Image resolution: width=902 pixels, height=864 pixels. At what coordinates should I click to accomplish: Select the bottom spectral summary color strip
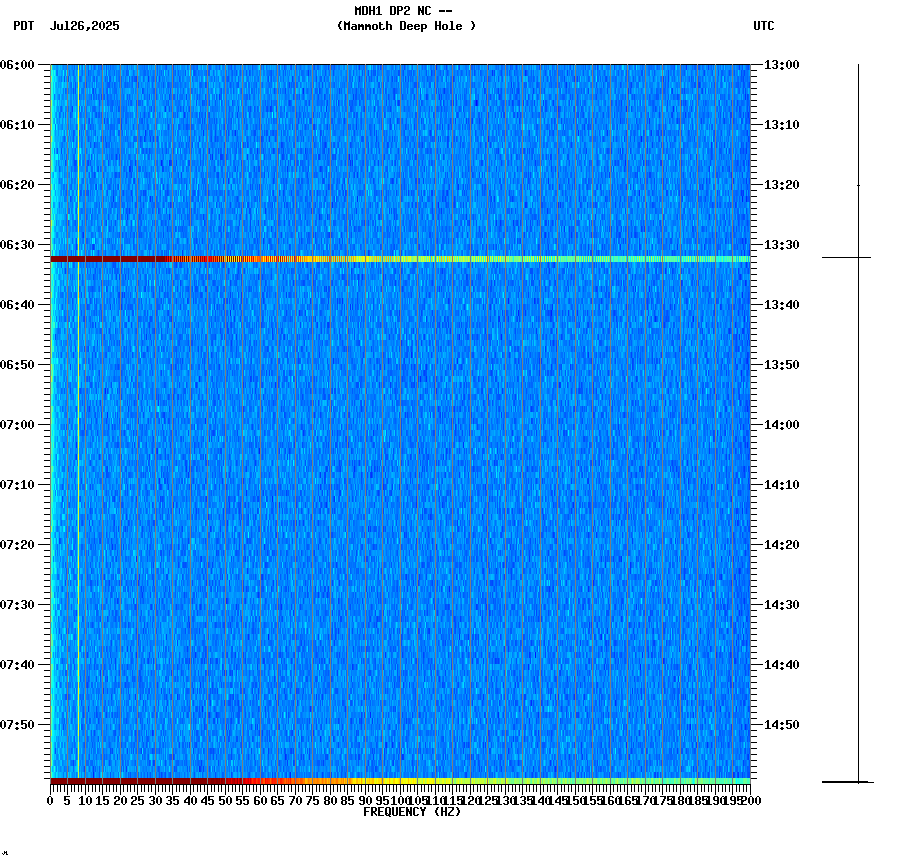(x=400, y=781)
